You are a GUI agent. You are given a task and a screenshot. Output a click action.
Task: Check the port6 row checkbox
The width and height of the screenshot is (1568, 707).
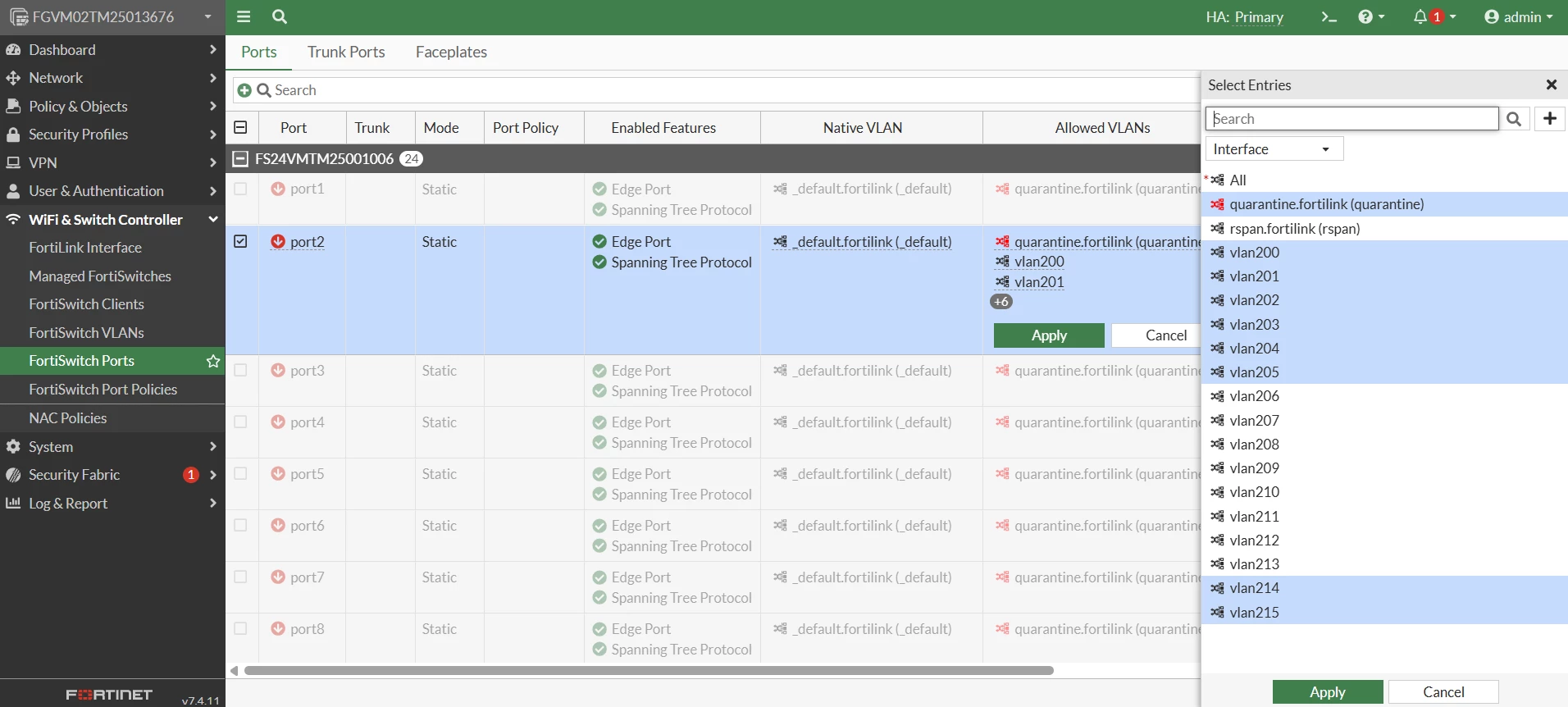[240, 525]
